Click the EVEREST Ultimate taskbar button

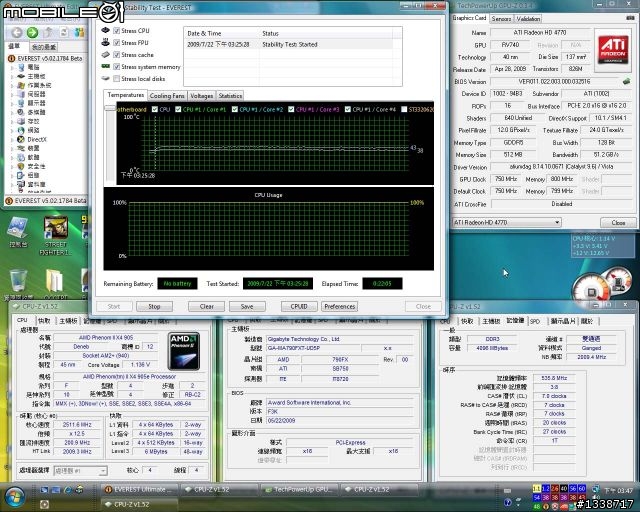pyautogui.click(x=140, y=489)
